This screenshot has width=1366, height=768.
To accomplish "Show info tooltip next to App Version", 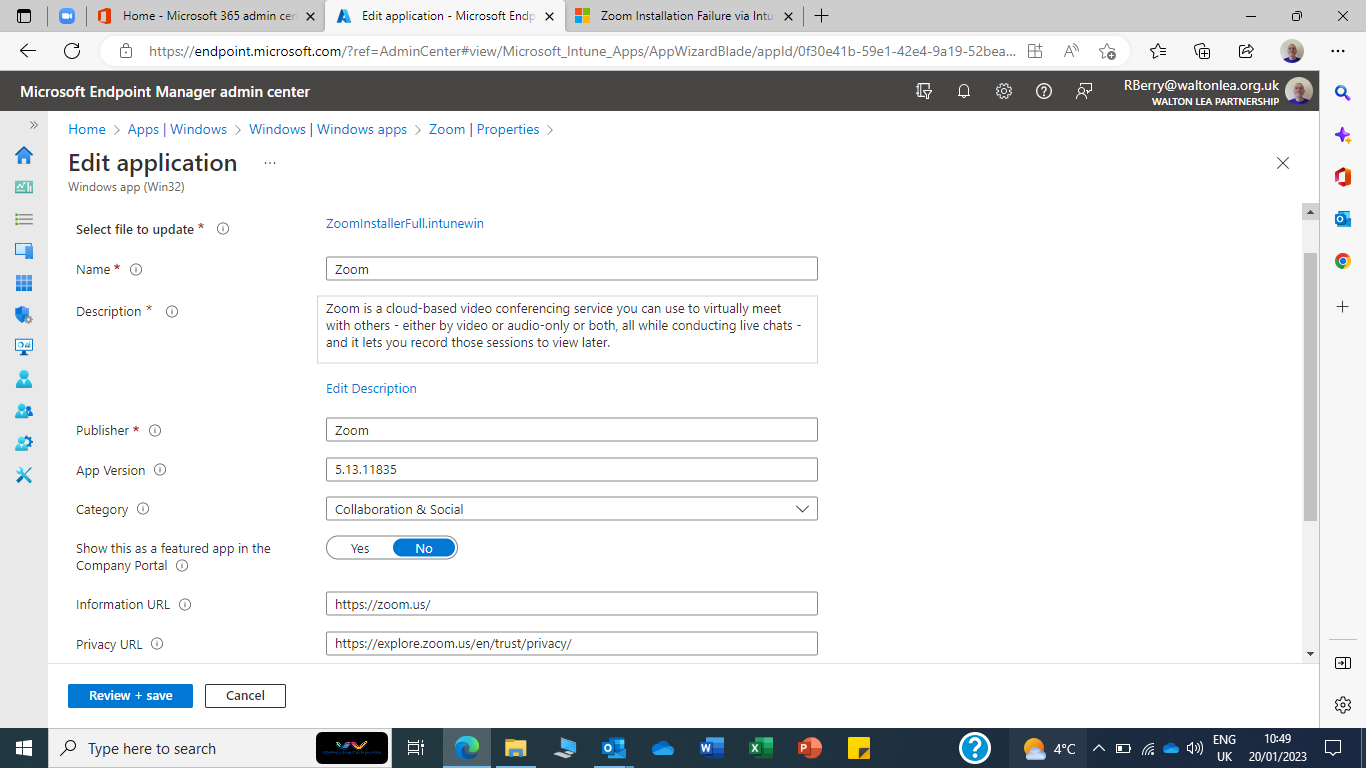I will point(160,470).
